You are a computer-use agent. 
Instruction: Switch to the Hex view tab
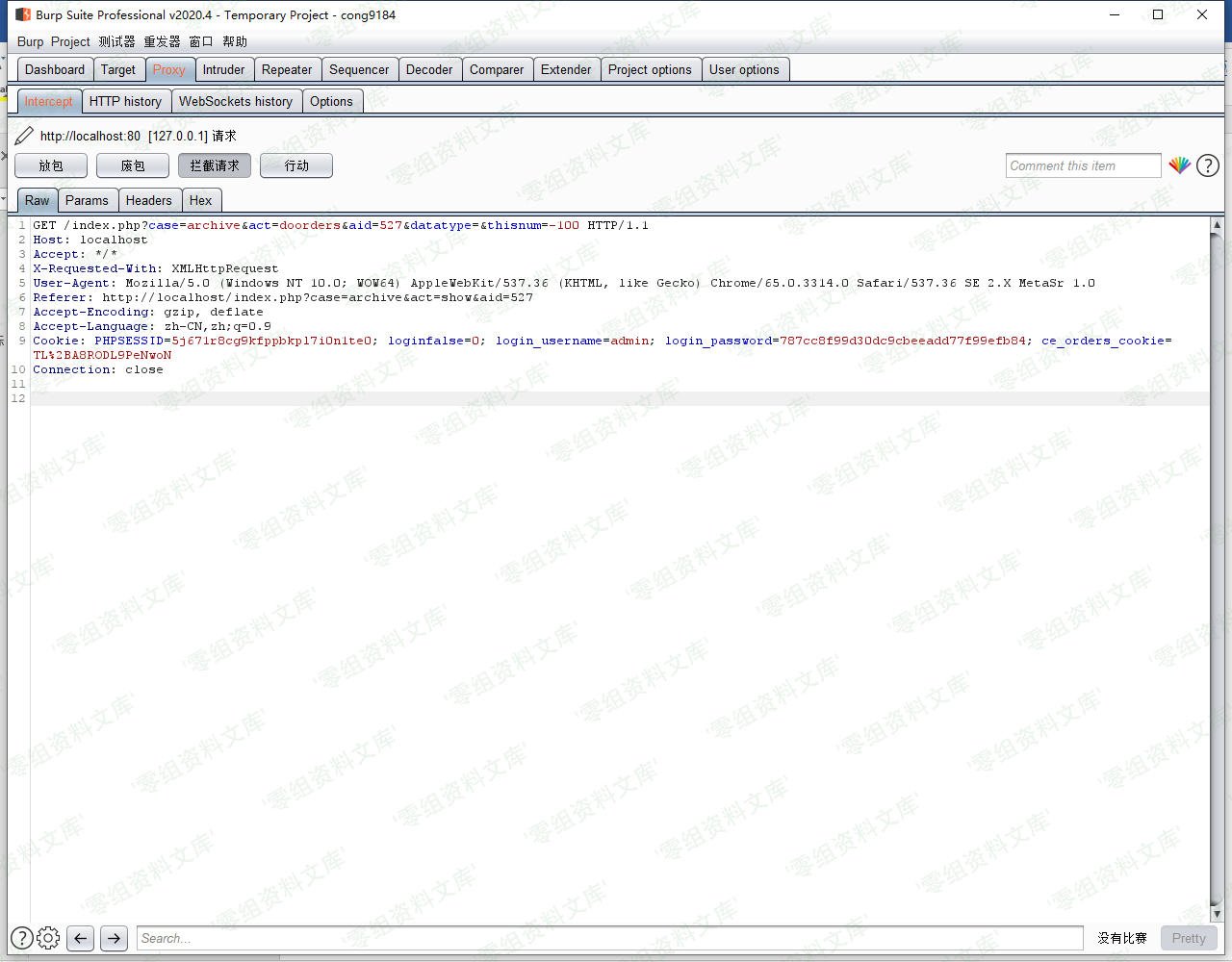coord(200,200)
